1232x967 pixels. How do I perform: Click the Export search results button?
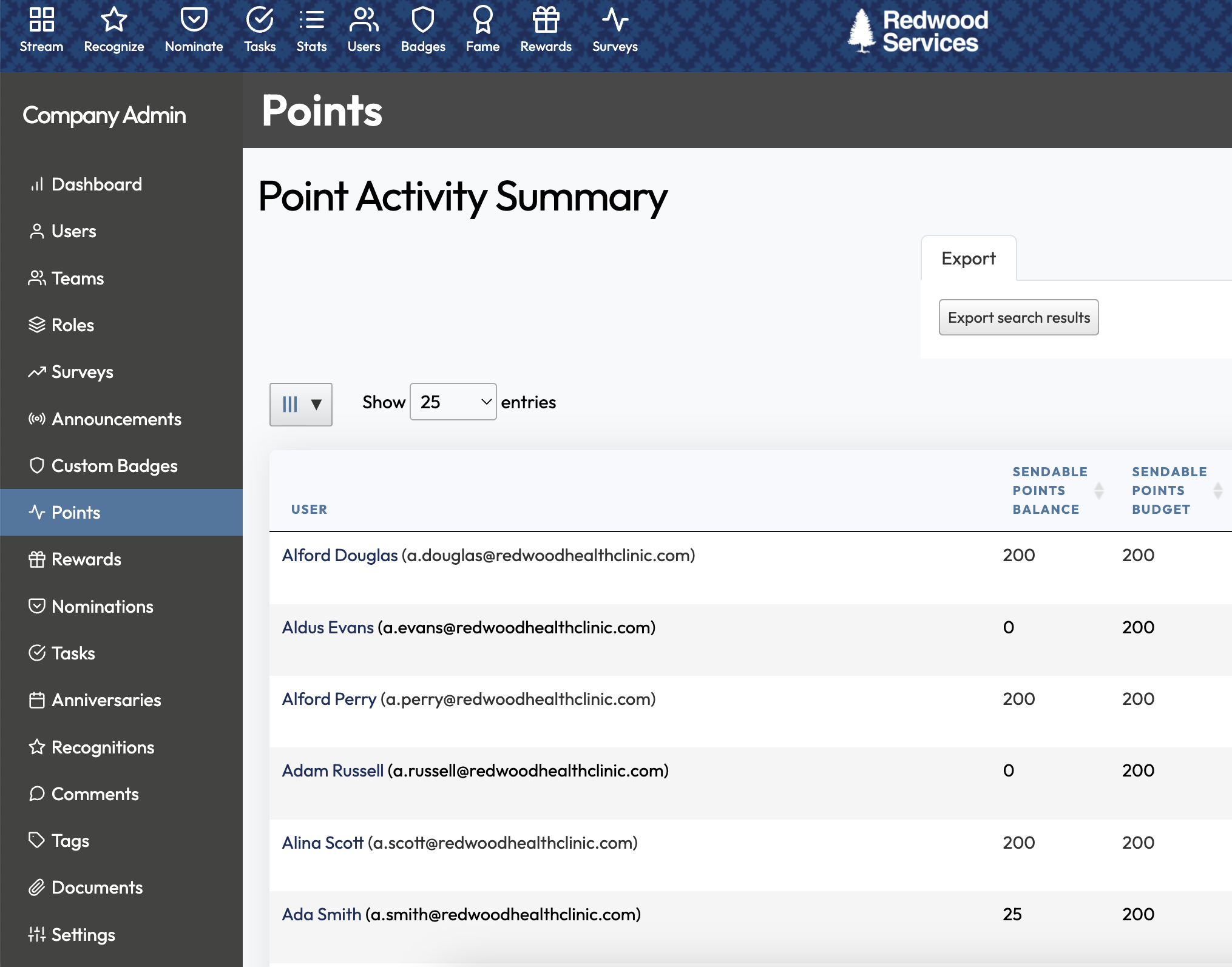[x=1018, y=317]
